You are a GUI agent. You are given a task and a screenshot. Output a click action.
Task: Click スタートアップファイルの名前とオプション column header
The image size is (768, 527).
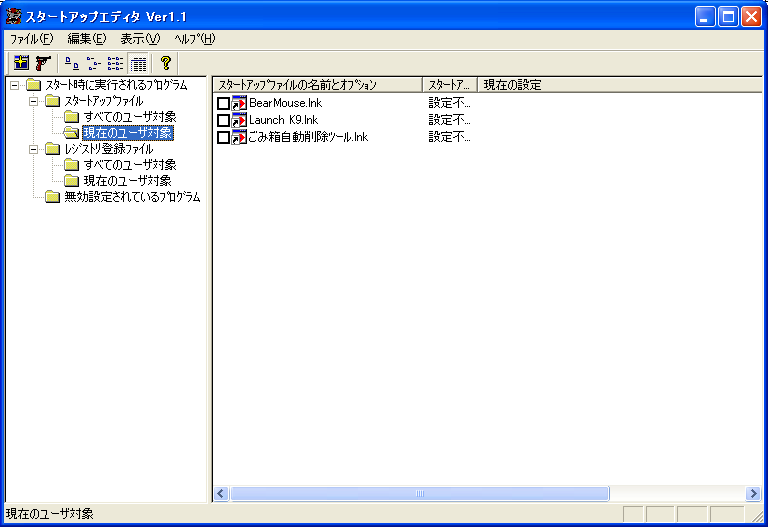click(318, 85)
